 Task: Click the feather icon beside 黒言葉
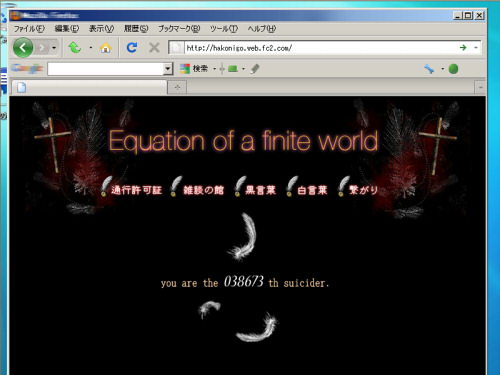click(x=239, y=186)
